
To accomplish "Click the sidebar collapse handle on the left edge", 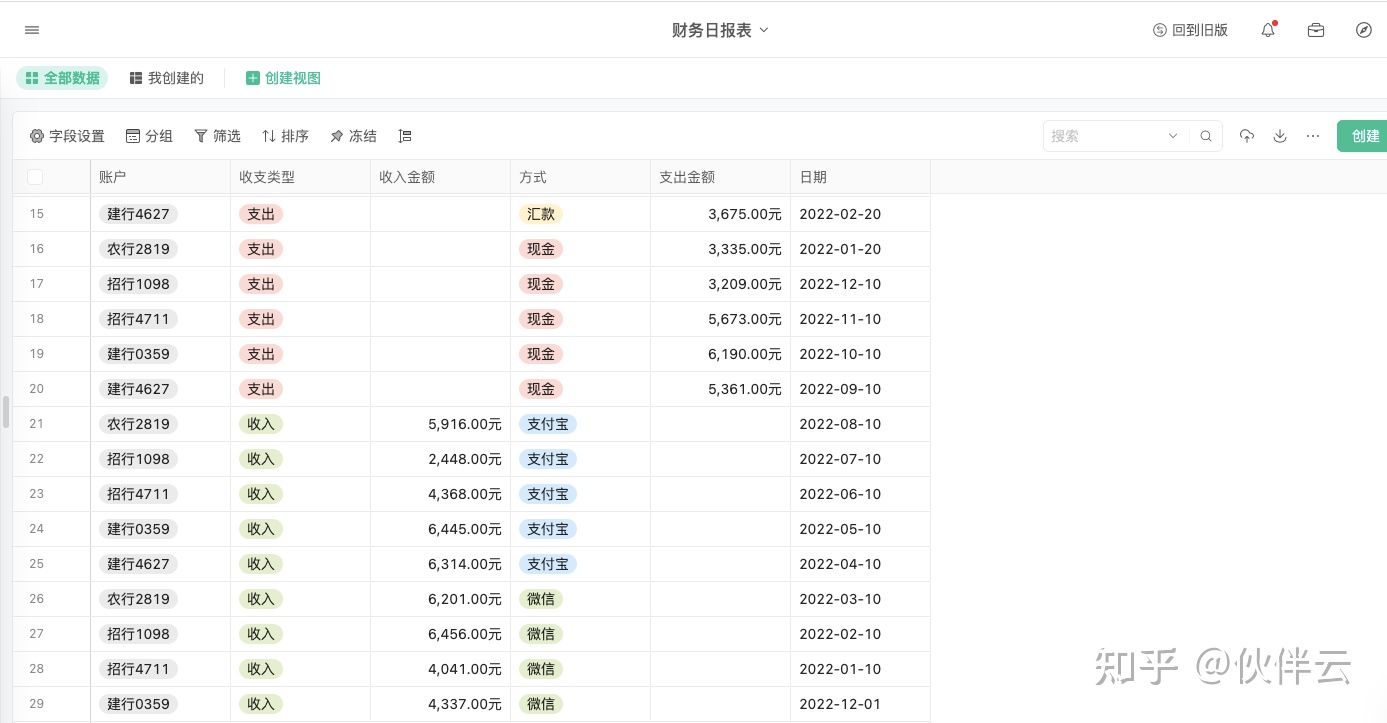I will (6, 412).
